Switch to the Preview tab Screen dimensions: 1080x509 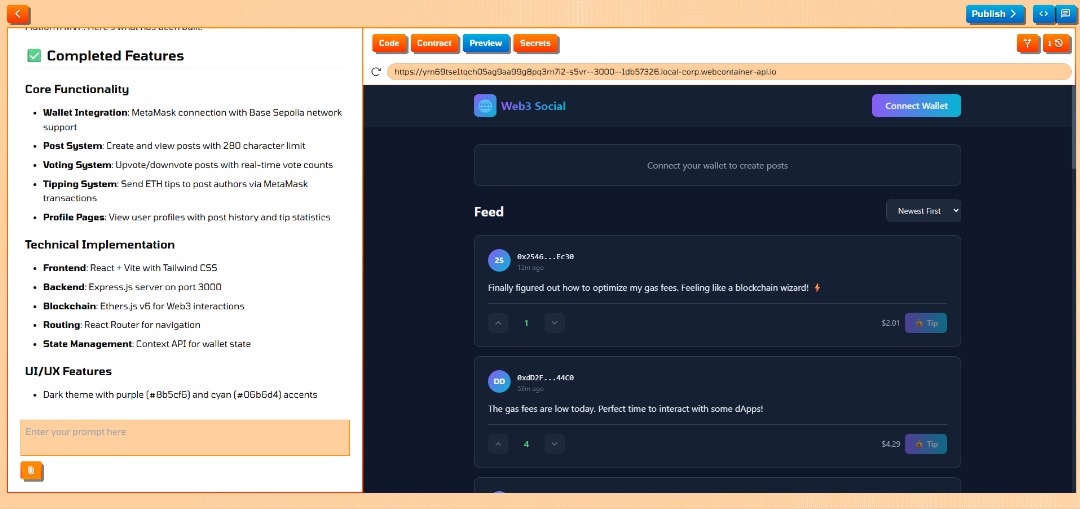[x=486, y=43]
